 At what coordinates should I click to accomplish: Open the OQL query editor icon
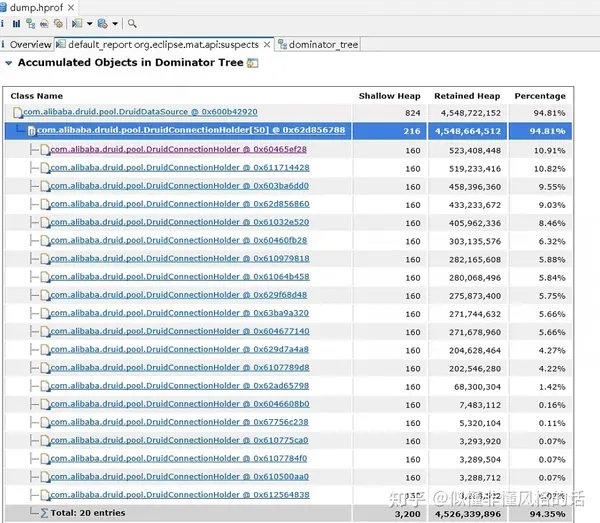44,24
